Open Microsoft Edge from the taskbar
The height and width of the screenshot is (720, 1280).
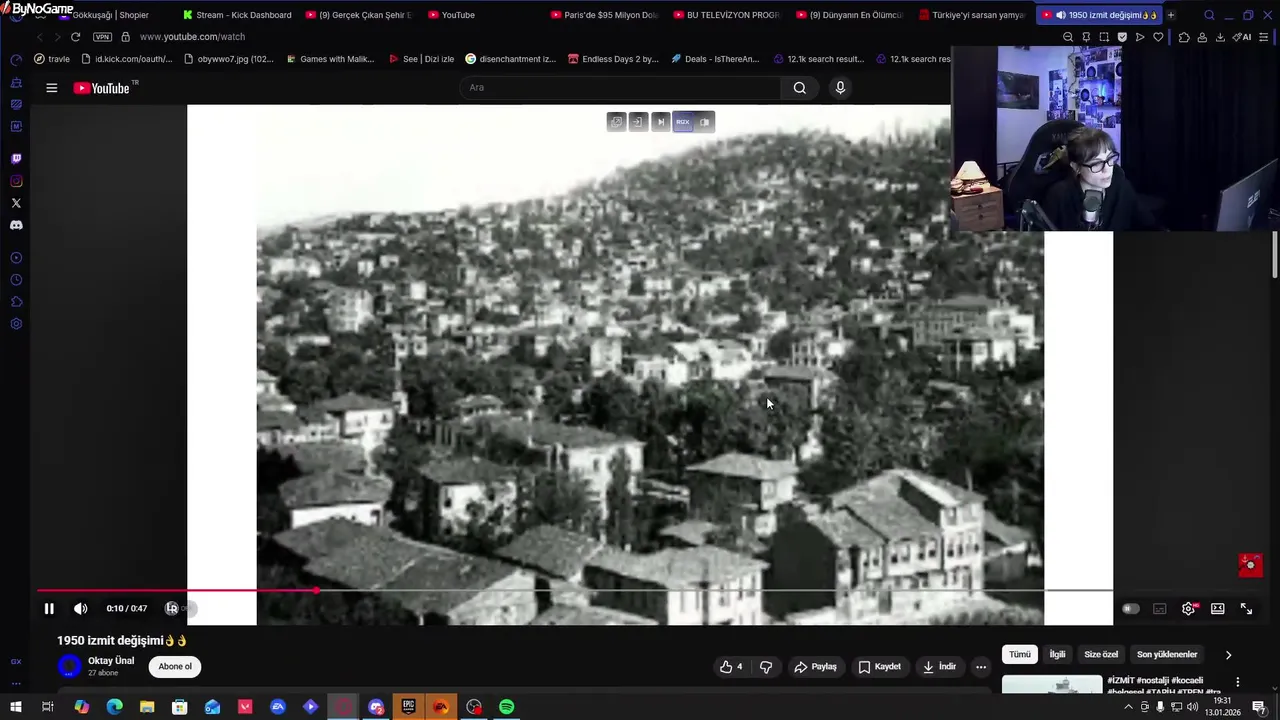point(114,707)
